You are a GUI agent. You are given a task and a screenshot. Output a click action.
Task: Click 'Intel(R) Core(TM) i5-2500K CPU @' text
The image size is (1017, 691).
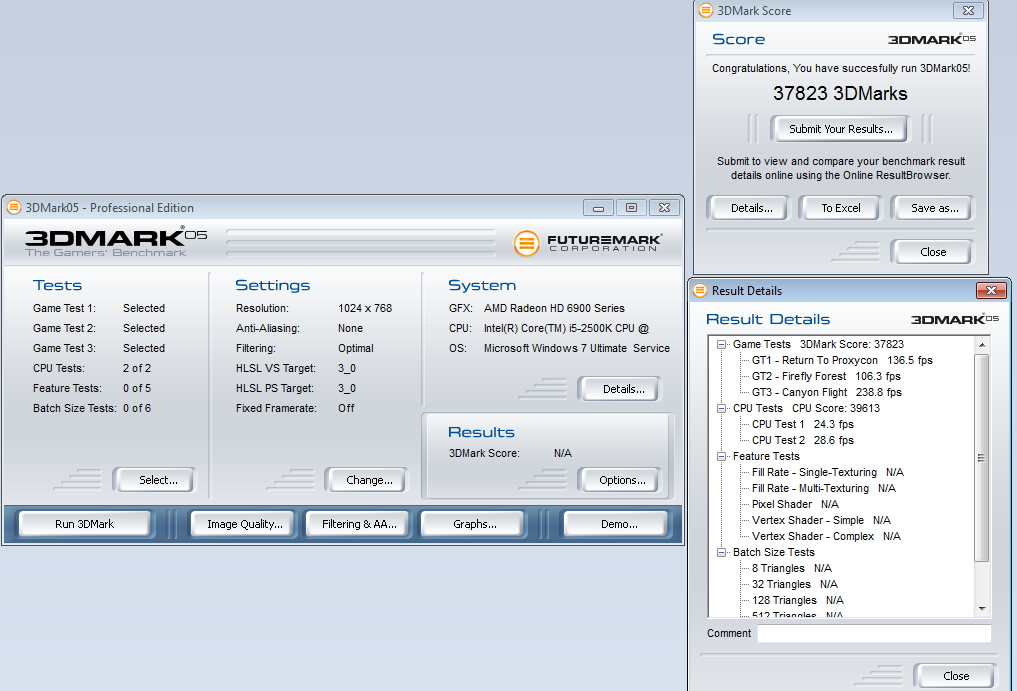pos(566,328)
